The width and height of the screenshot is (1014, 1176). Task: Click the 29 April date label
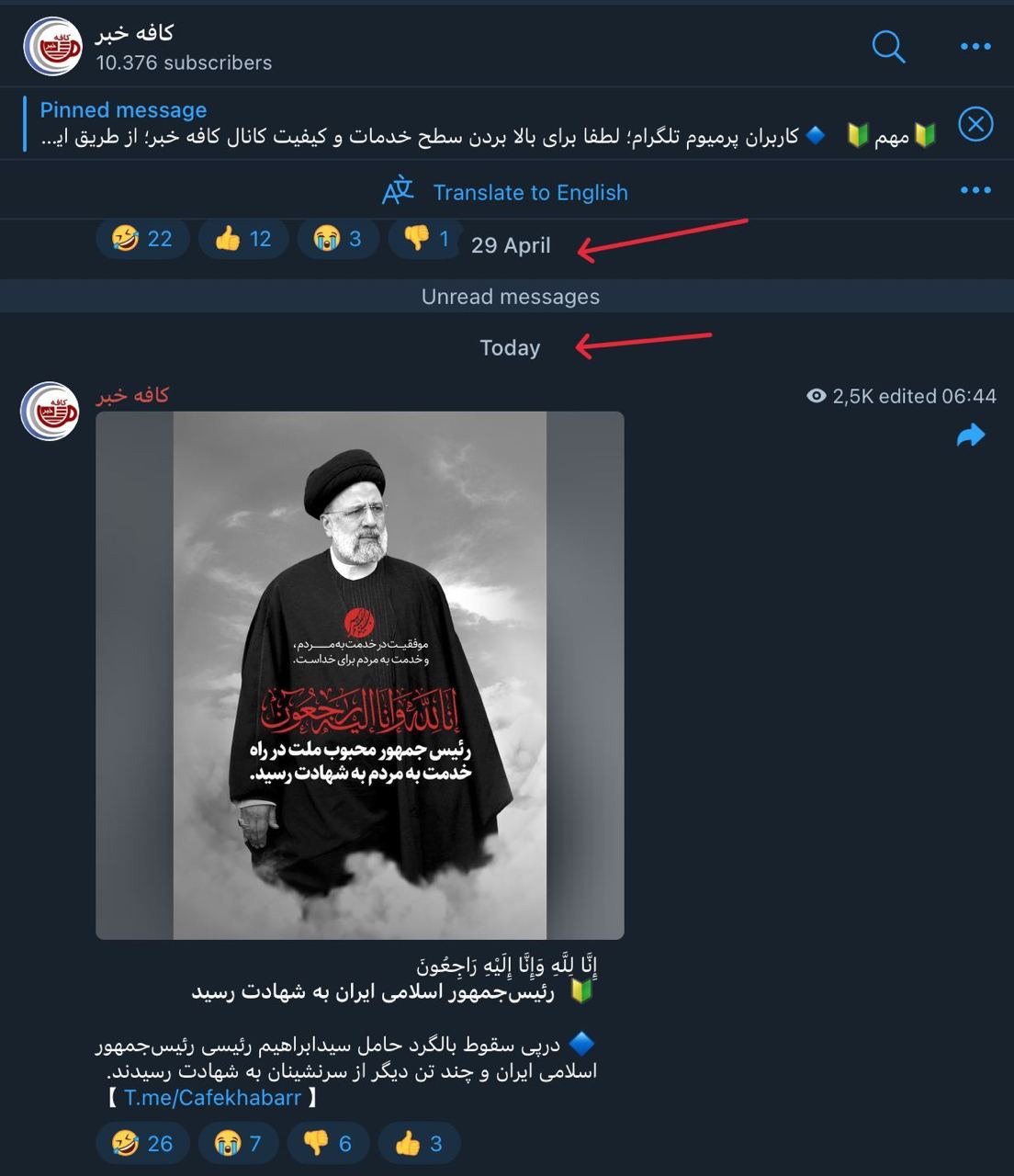click(x=511, y=245)
